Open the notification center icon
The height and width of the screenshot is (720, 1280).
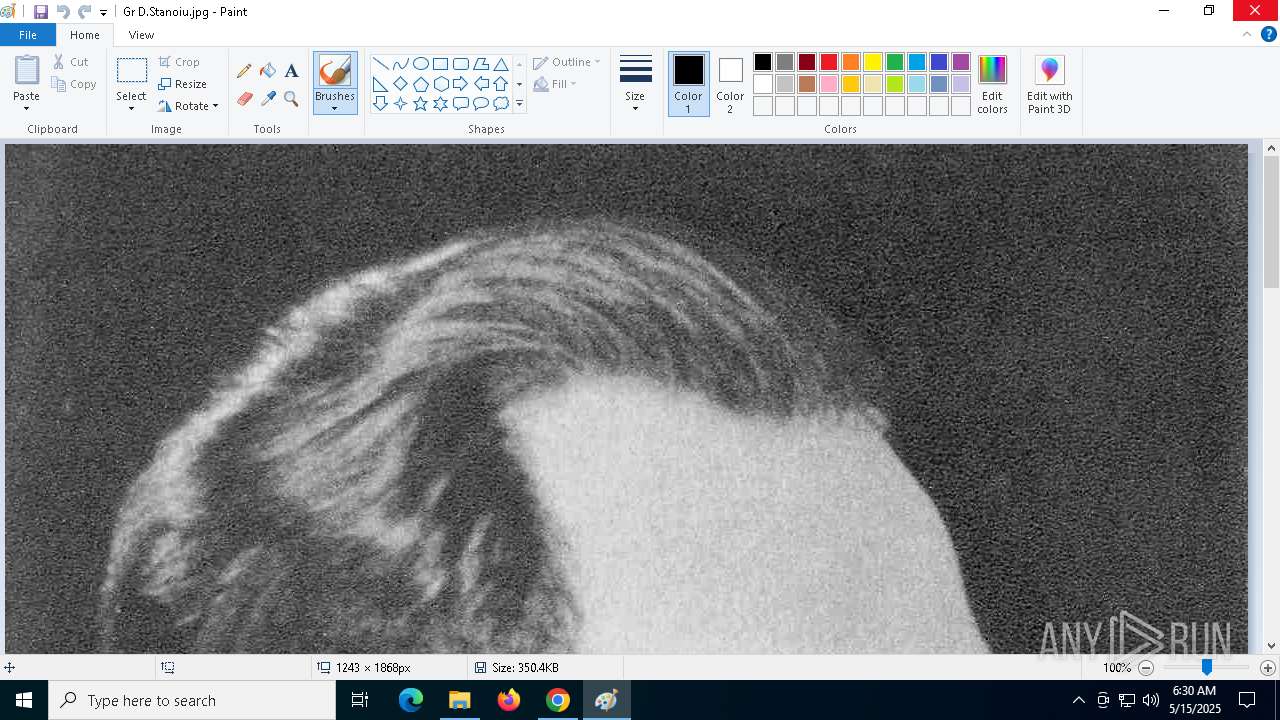(x=1247, y=700)
